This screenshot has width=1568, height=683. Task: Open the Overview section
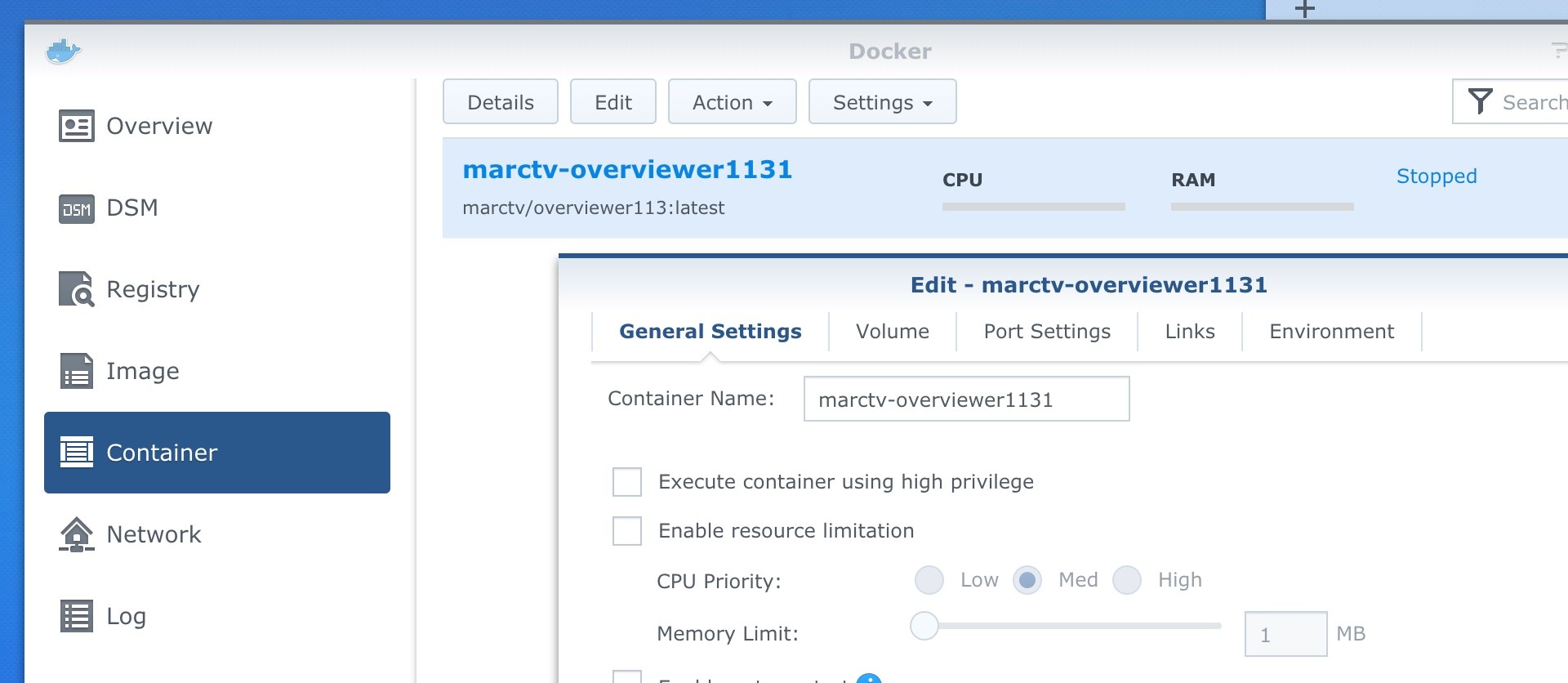point(217,126)
